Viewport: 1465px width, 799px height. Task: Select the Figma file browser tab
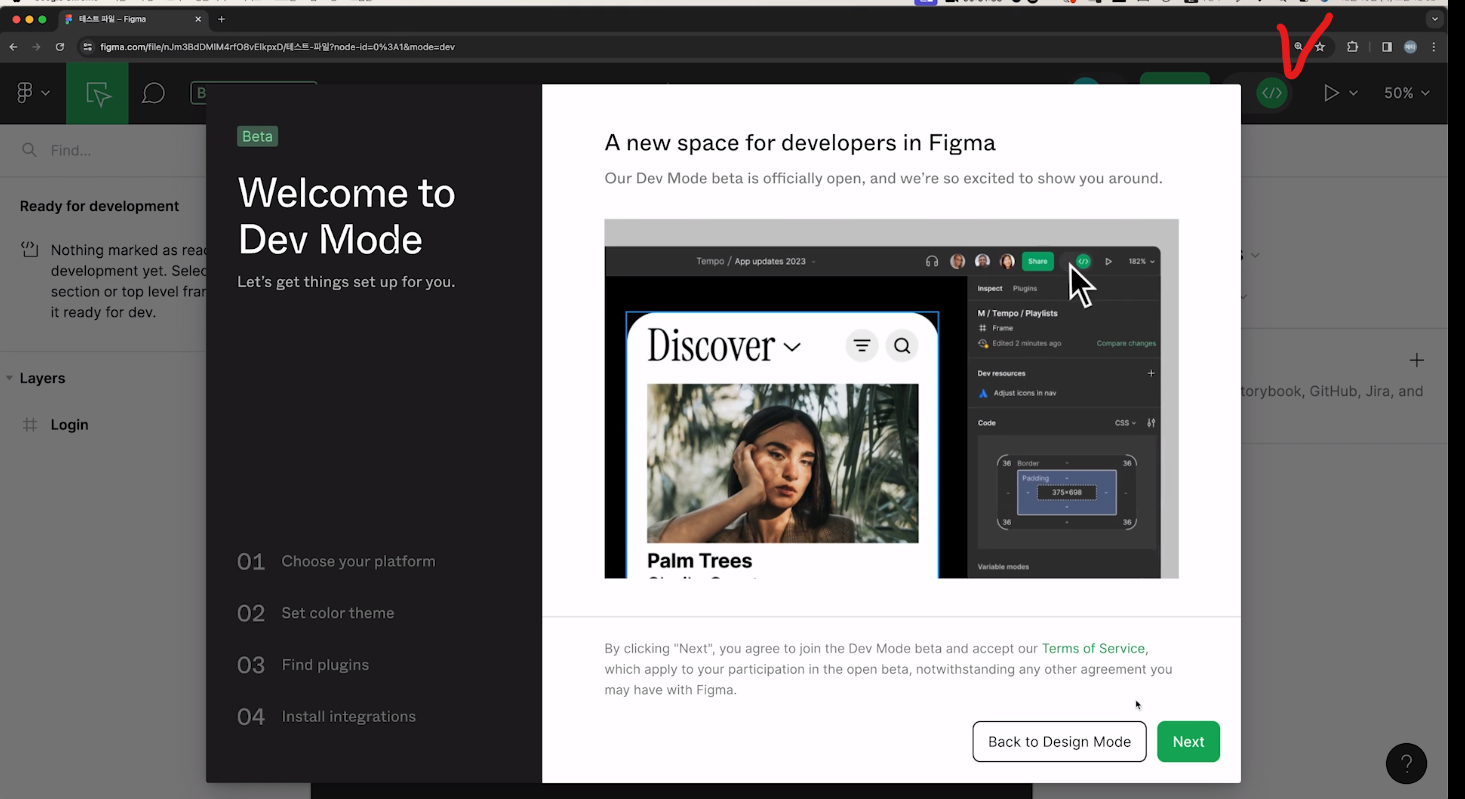[131, 19]
